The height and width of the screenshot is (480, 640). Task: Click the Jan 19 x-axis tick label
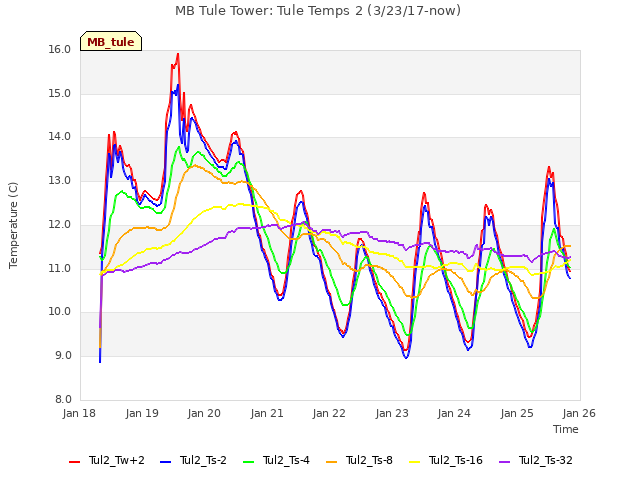click(x=142, y=413)
